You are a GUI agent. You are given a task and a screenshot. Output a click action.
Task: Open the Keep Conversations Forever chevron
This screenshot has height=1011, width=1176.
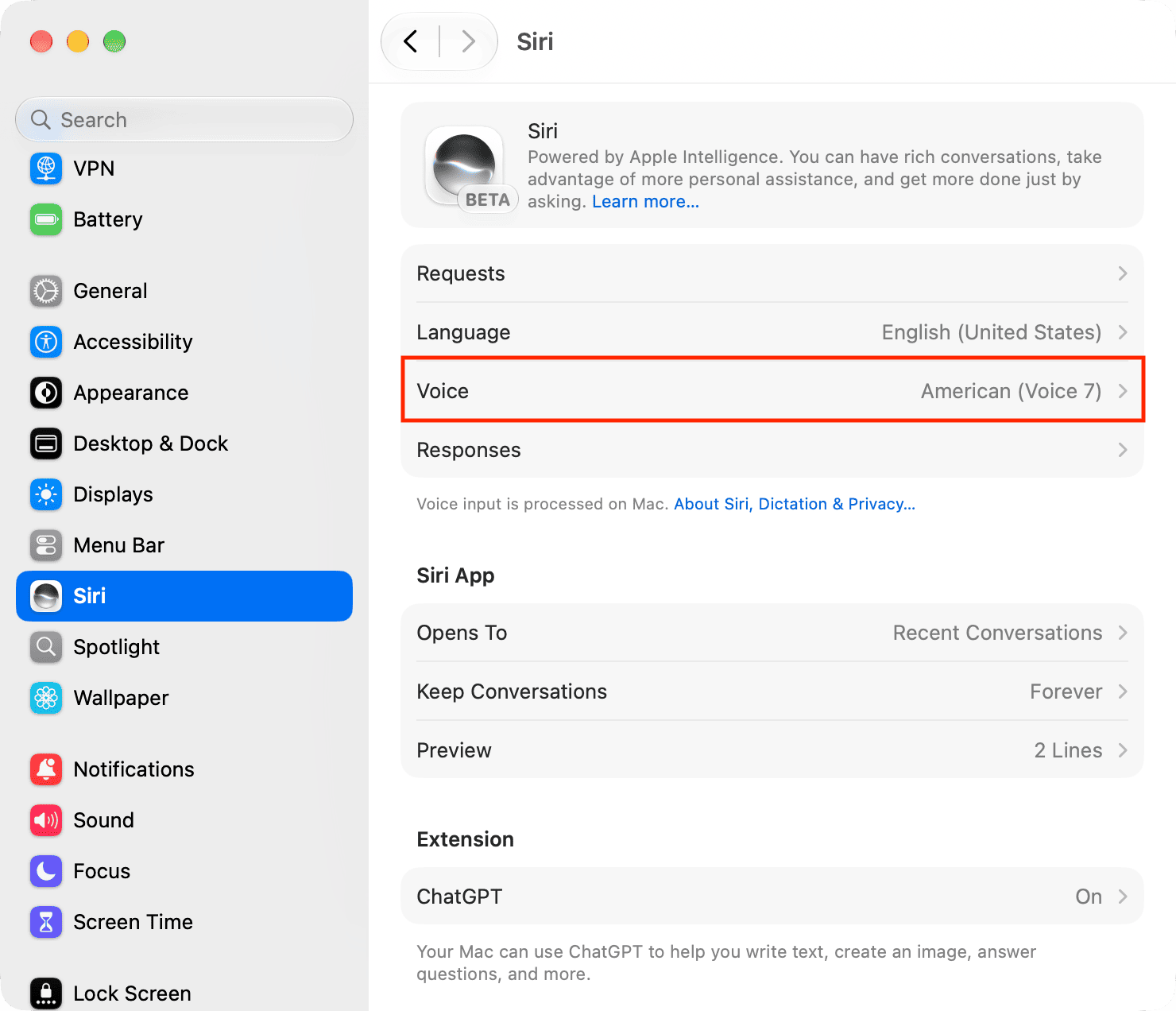[x=1123, y=691]
